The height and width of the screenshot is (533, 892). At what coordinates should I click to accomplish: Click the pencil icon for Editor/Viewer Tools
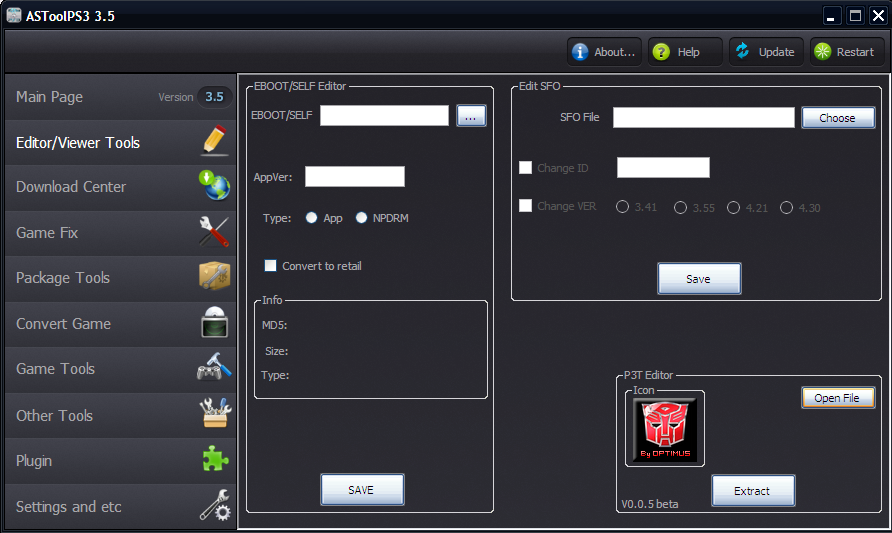[x=214, y=141]
